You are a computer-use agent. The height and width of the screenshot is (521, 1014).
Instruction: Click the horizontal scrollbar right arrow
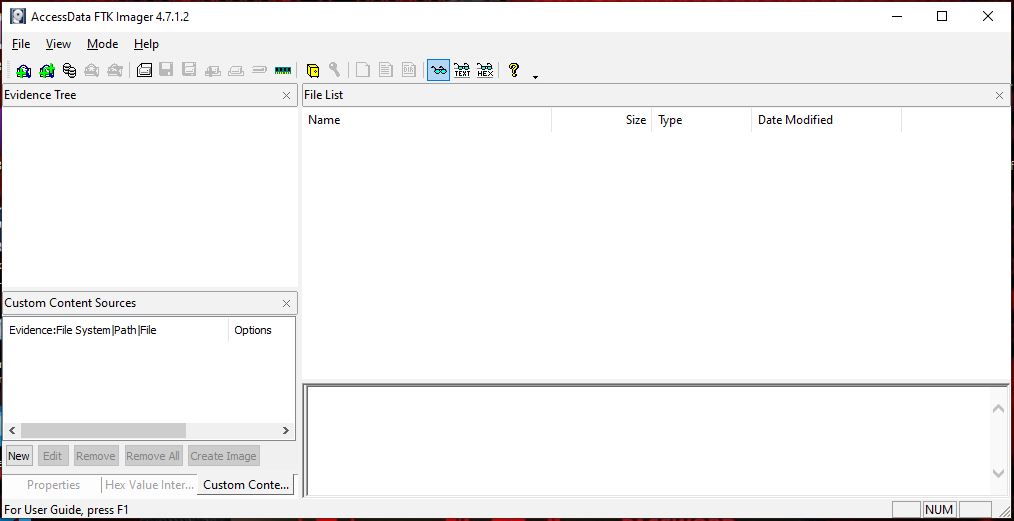(287, 431)
